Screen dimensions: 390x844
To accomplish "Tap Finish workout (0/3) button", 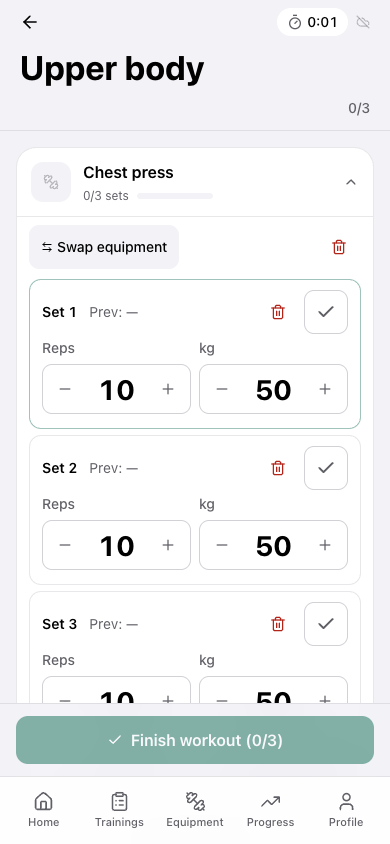I will click(195, 740).
